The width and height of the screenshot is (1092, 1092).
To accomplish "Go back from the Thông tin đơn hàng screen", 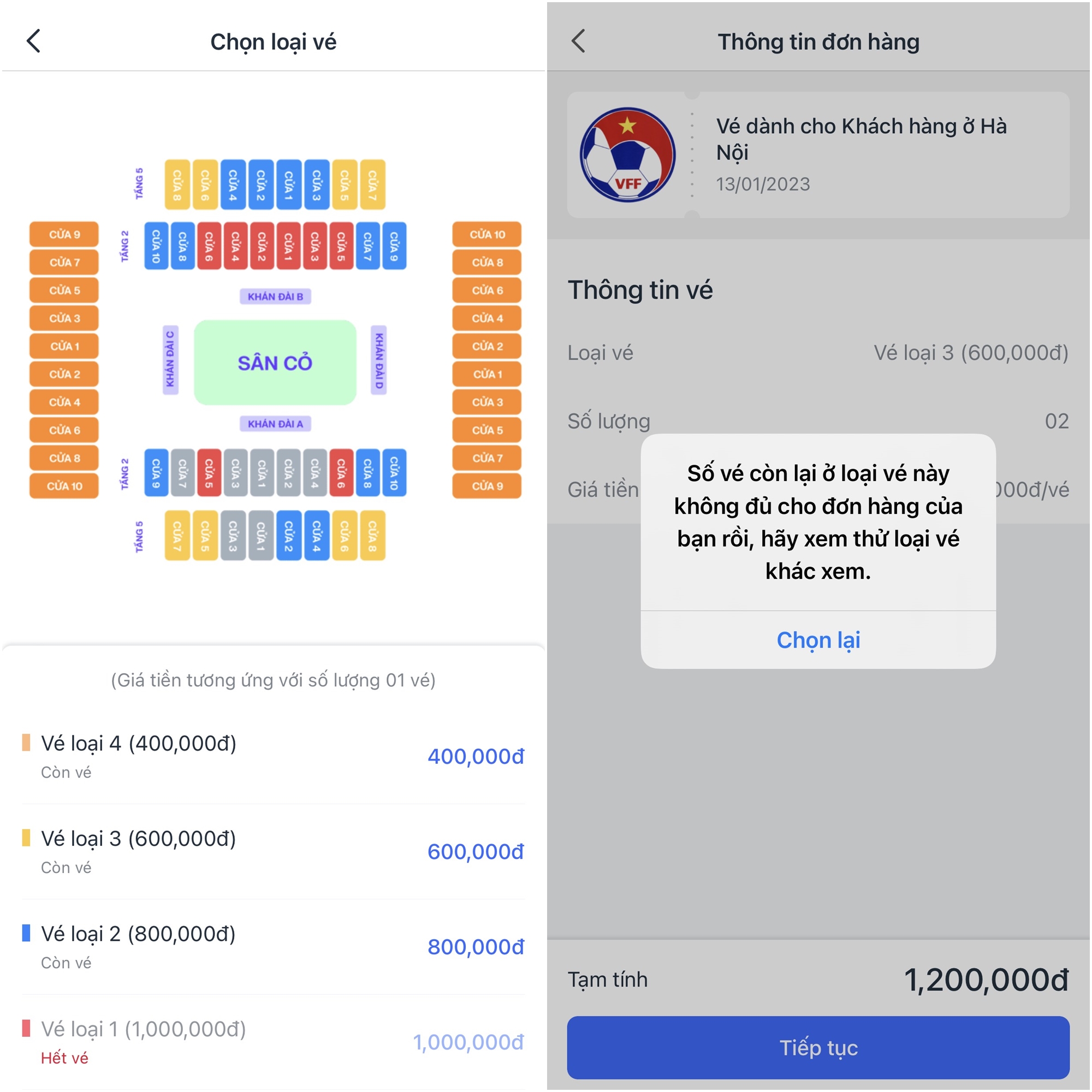I will [578, 41].
